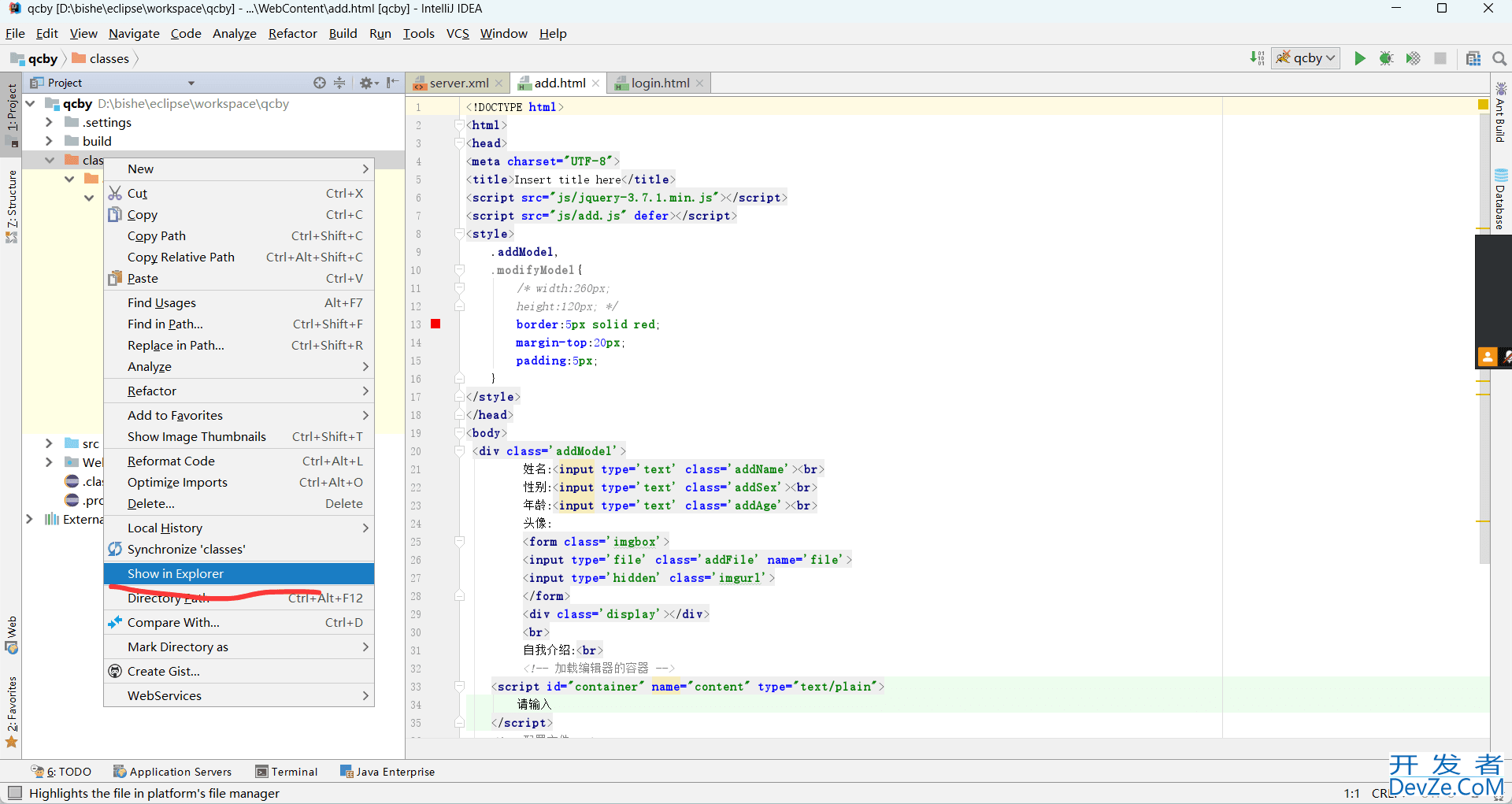
Task: Click qcby breadcrumb in navigation bar
Action: click(x=35, y=58)
